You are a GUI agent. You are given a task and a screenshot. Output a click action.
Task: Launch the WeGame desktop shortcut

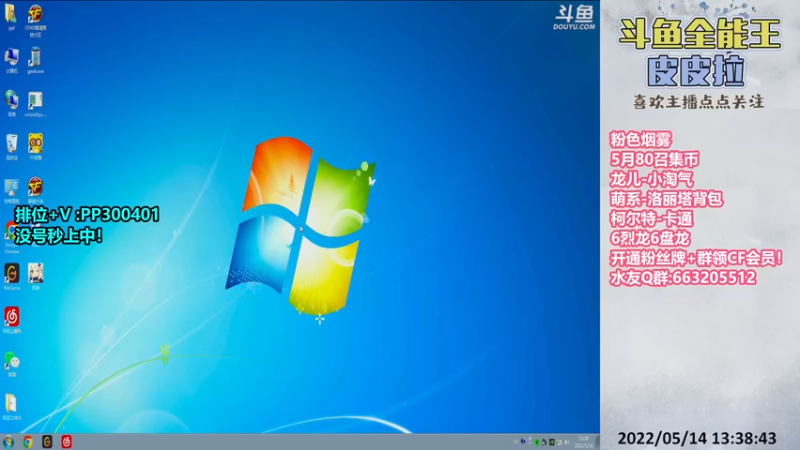[11, 277]
